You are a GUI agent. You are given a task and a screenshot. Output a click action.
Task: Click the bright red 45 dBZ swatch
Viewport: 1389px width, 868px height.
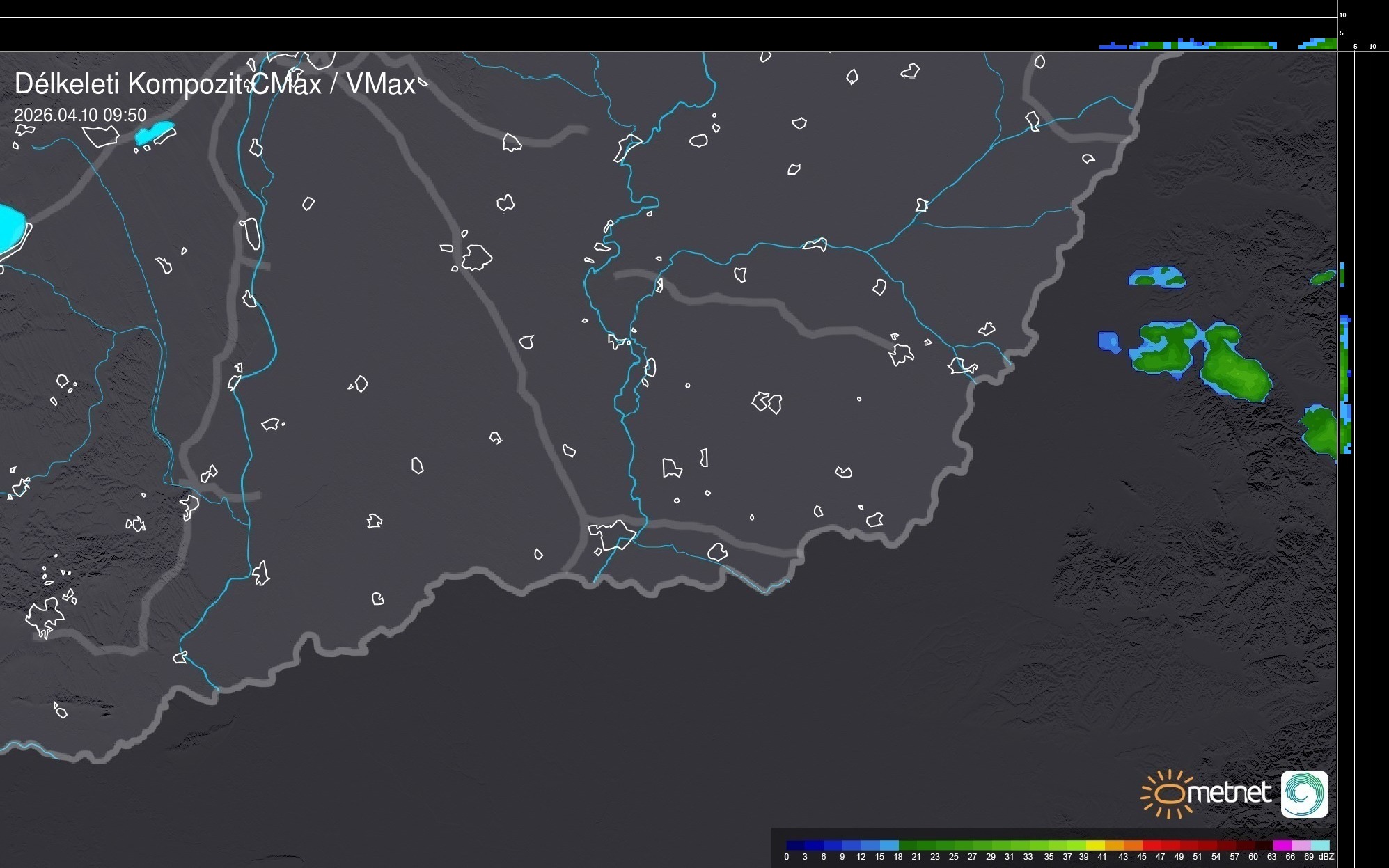(x=1151, y=845)
